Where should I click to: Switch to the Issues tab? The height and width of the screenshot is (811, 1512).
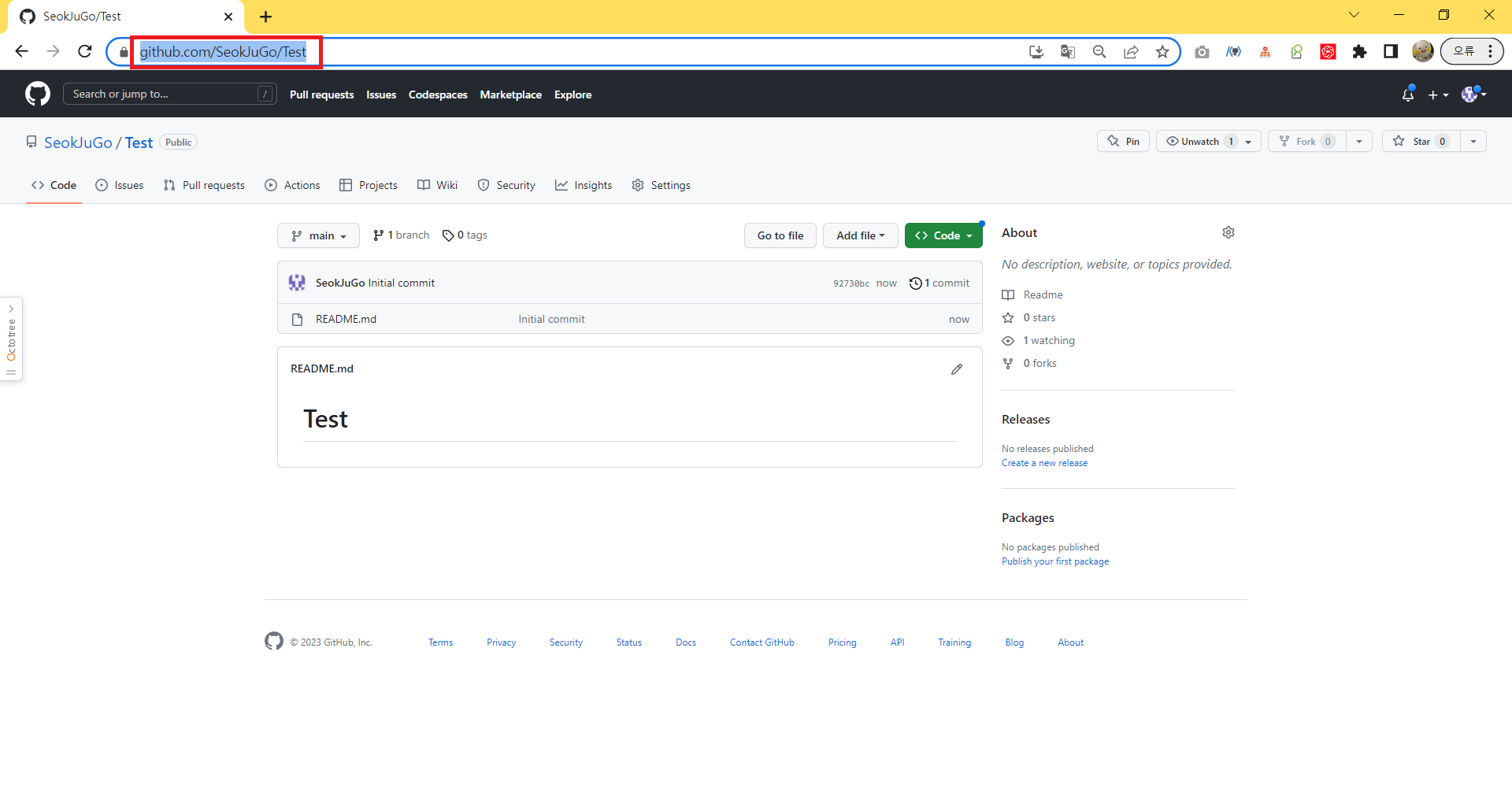pos(120,185)
